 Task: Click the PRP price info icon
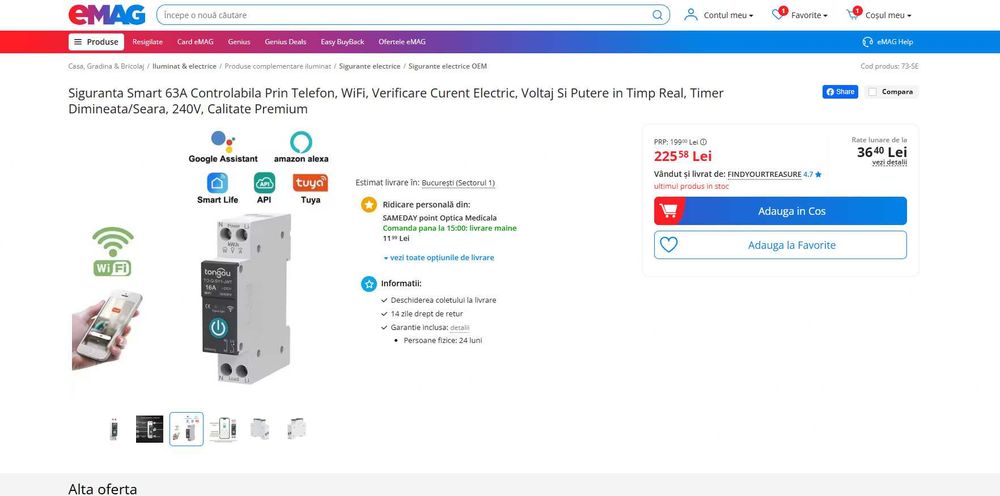pos(703,142)
